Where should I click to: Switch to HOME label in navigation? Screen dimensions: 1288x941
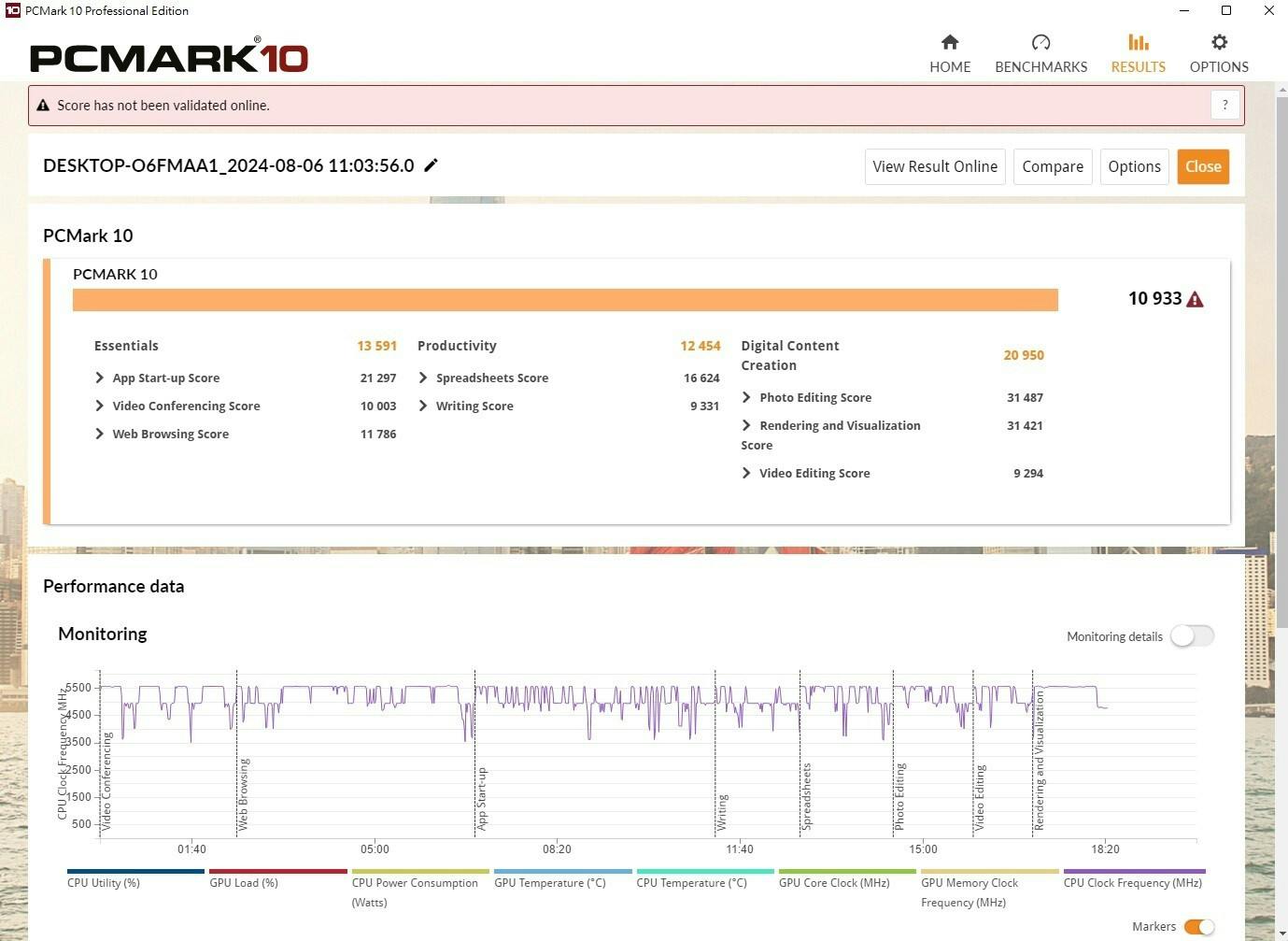pos(950,67)
